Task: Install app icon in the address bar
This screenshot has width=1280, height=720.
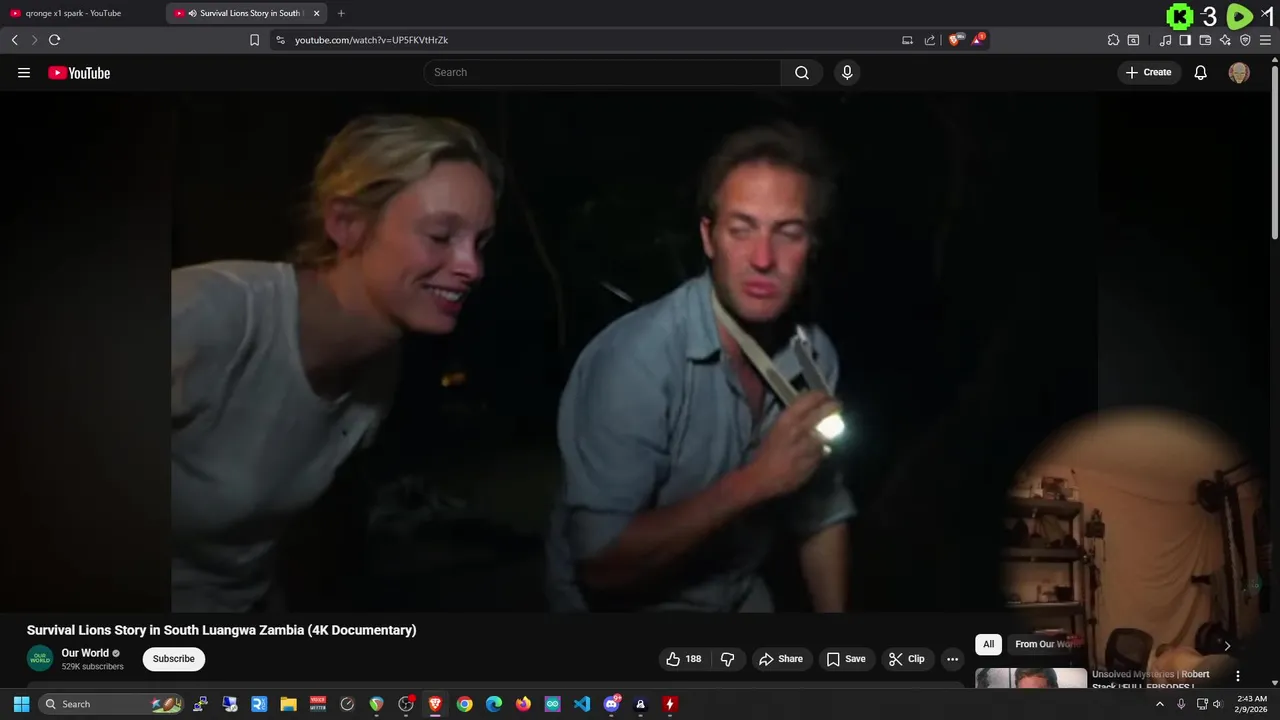Action: click(907, 40)
